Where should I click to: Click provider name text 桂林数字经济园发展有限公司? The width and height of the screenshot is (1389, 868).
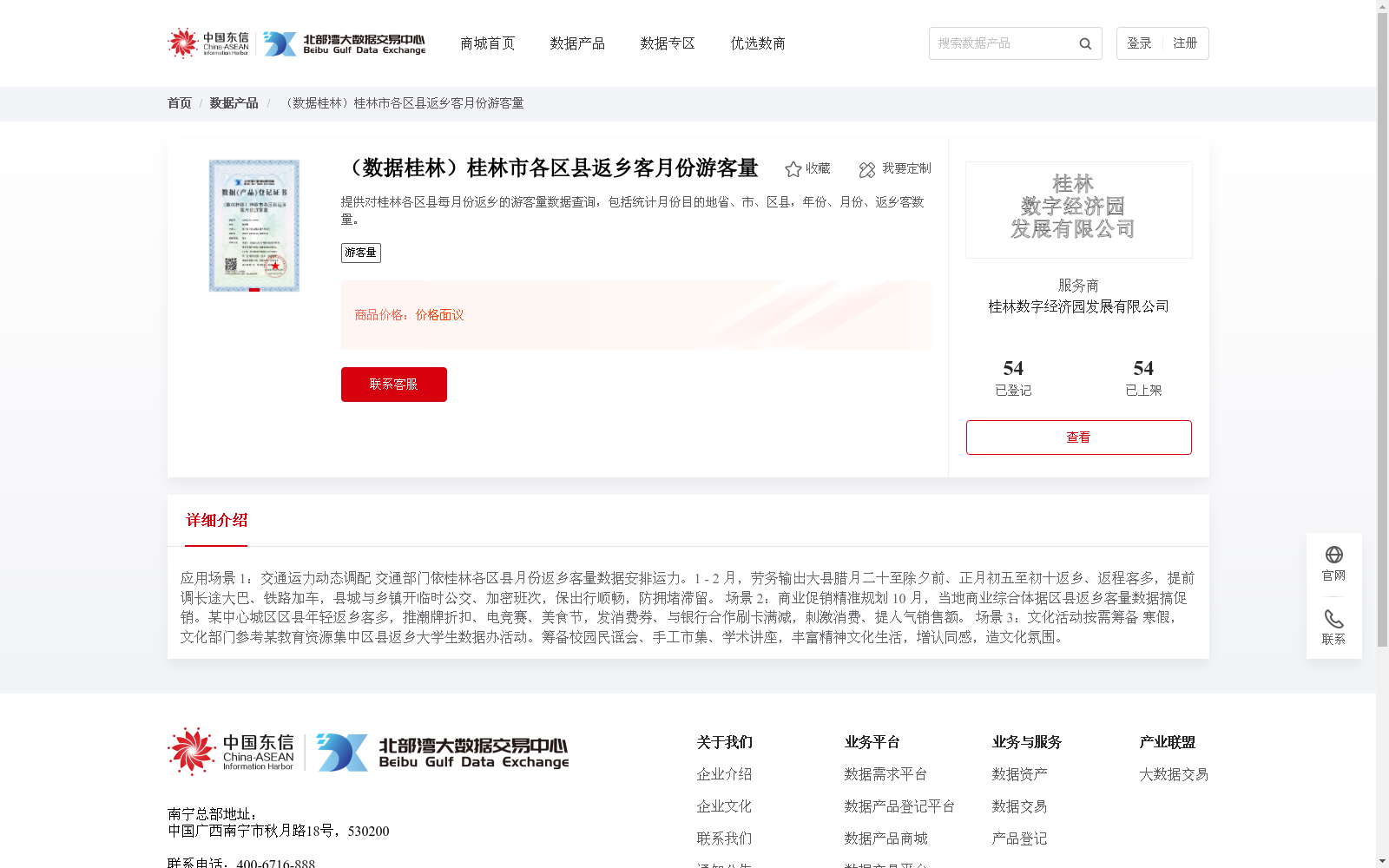pos(1079,306)
